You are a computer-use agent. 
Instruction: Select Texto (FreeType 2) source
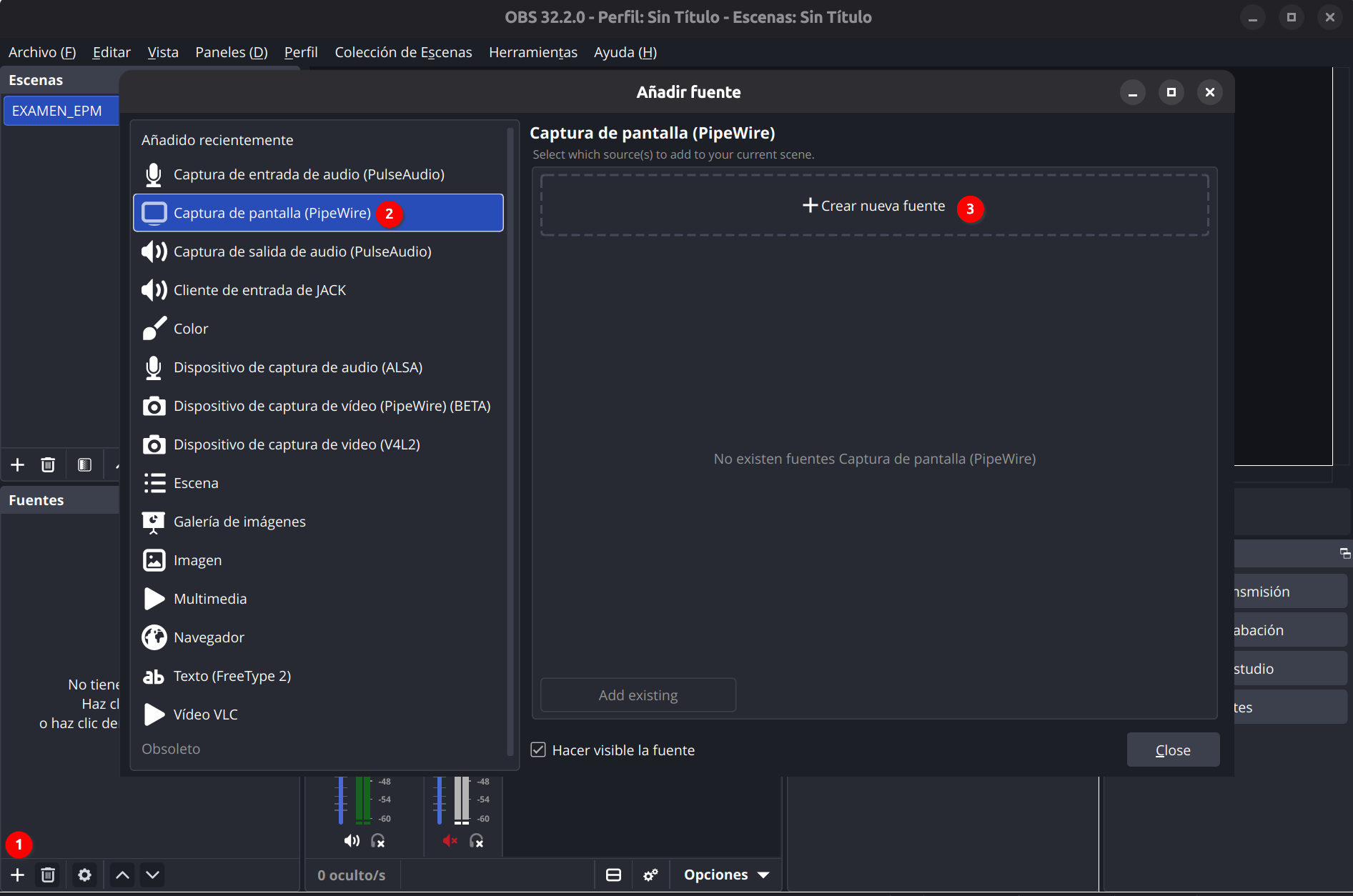[x=318, y=676]
